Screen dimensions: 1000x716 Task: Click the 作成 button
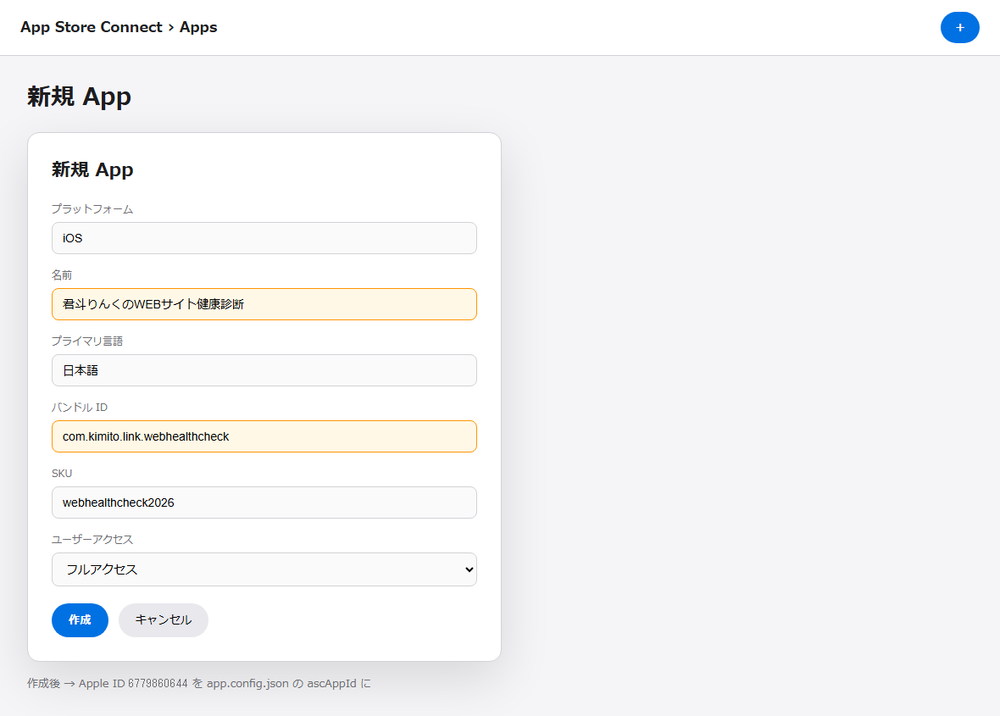click(x=80, y=620)
